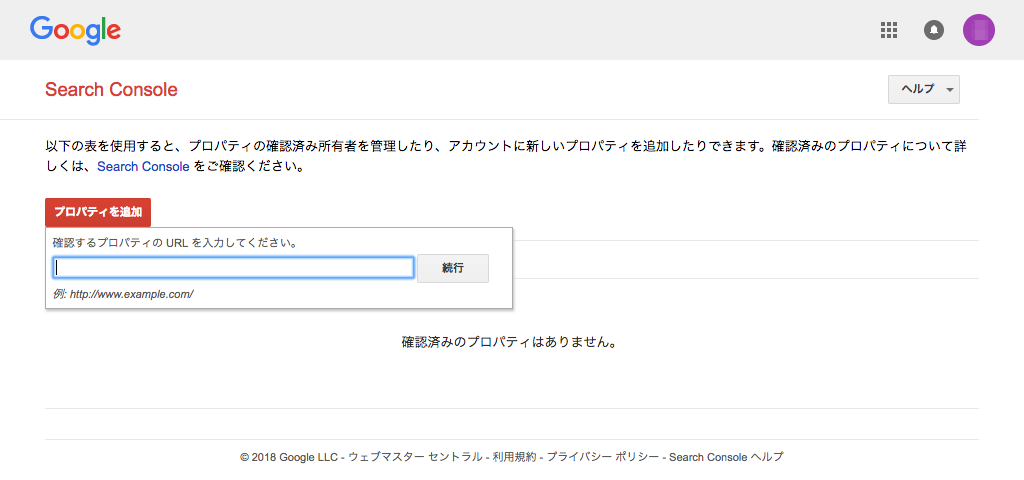This screenshot has height=480, width=1024.
Task: Click the 続行 button
Action: (453, 268)
